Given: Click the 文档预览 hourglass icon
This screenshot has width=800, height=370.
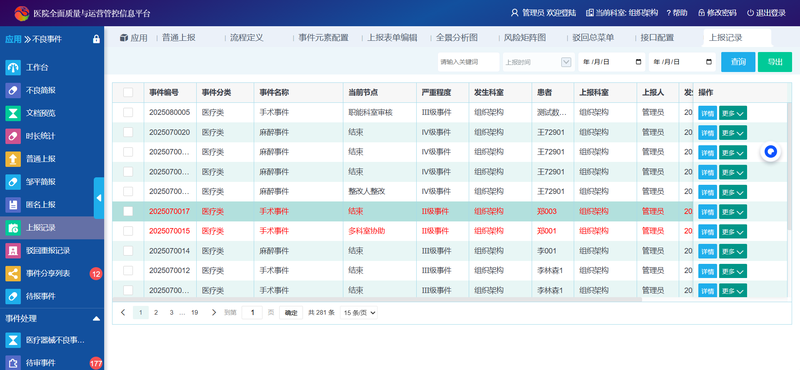Looking at the screenshot, I should click(13, 113).
